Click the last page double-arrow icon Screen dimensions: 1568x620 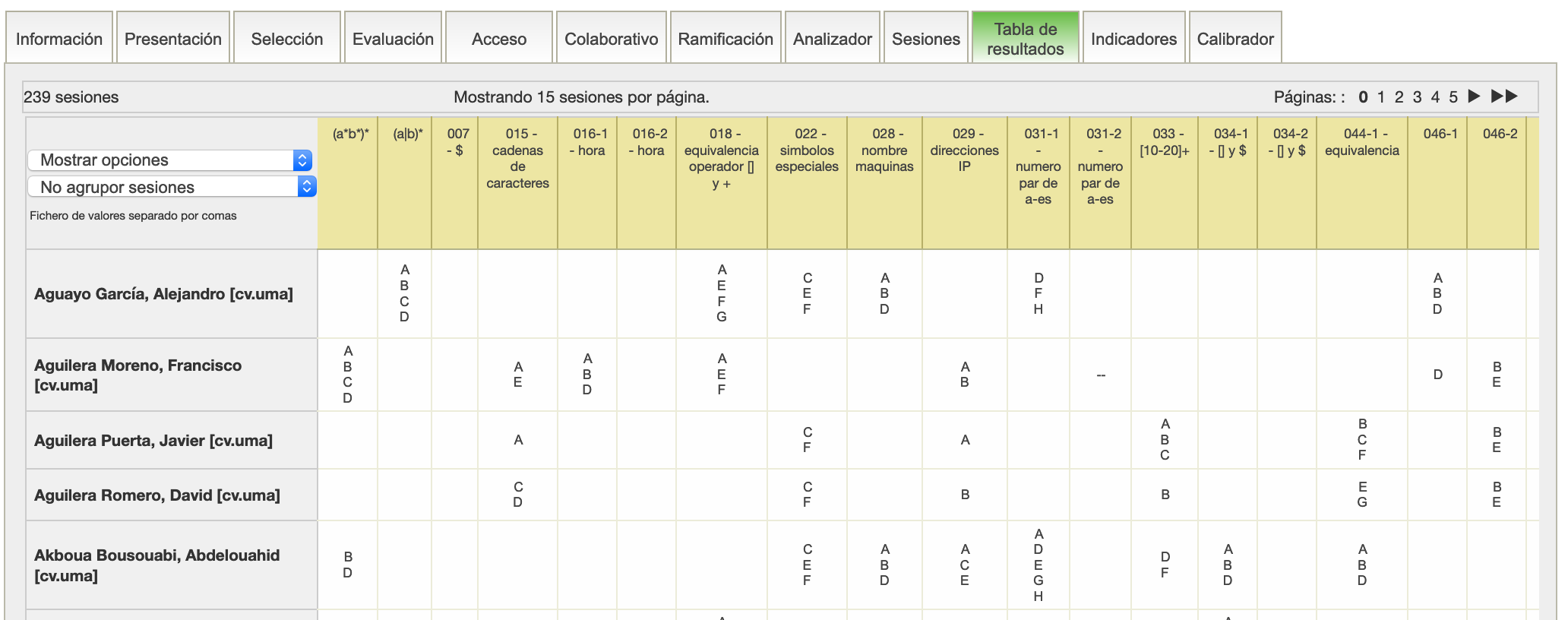click(1503, 96)
